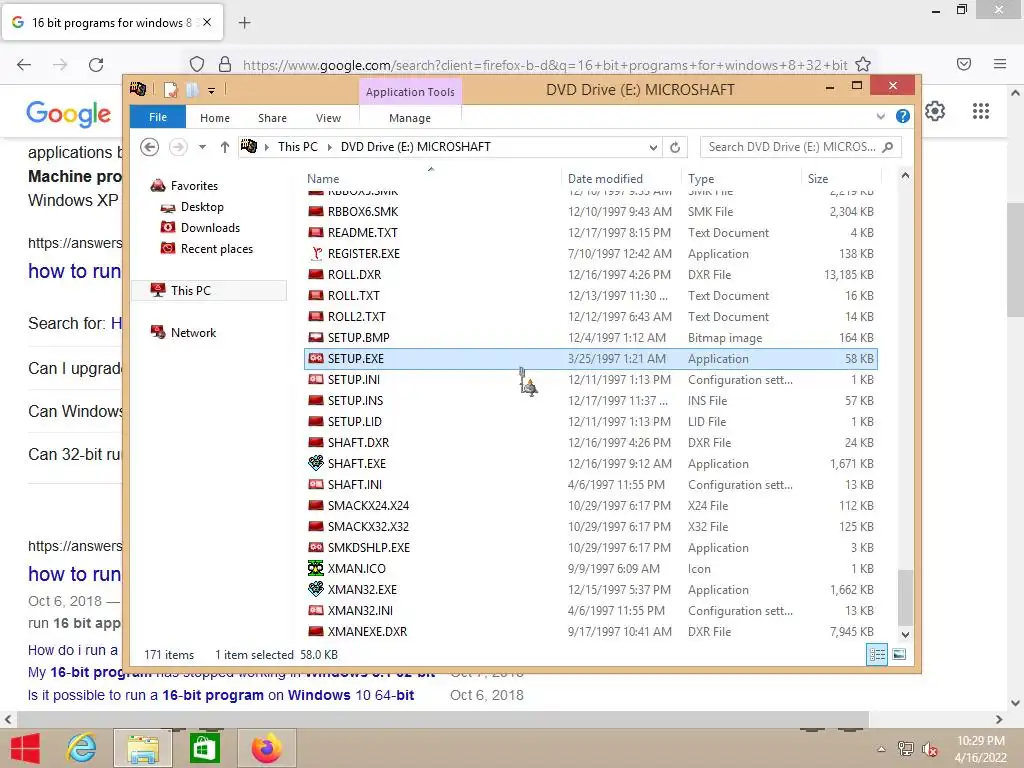Open Google settings gear in Firefox
This screenshot has height=768, width=1024.
935,112
